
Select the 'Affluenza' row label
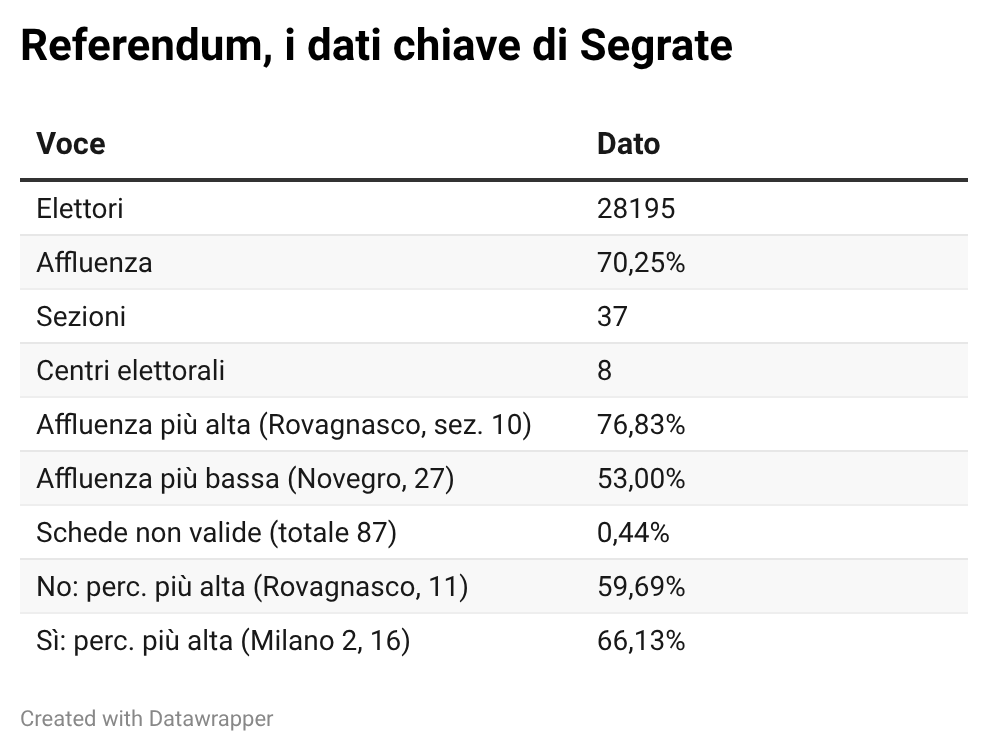click(x=94, y=262)
